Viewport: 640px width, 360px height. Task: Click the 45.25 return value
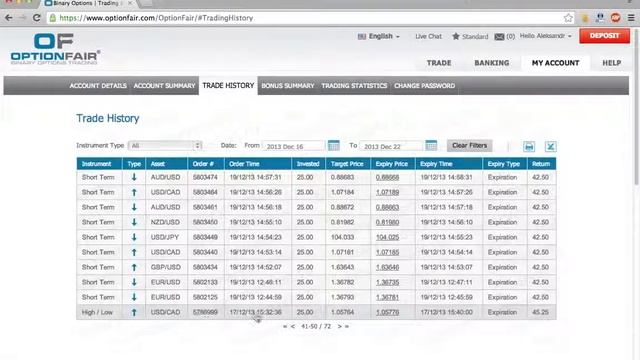click(x=540, y=312)
